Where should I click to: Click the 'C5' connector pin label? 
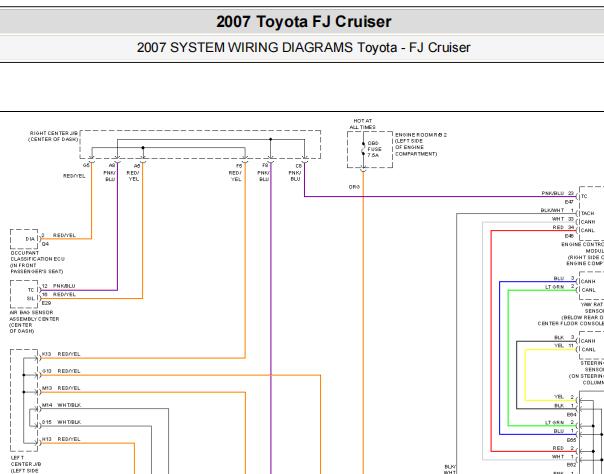[299, 166]
